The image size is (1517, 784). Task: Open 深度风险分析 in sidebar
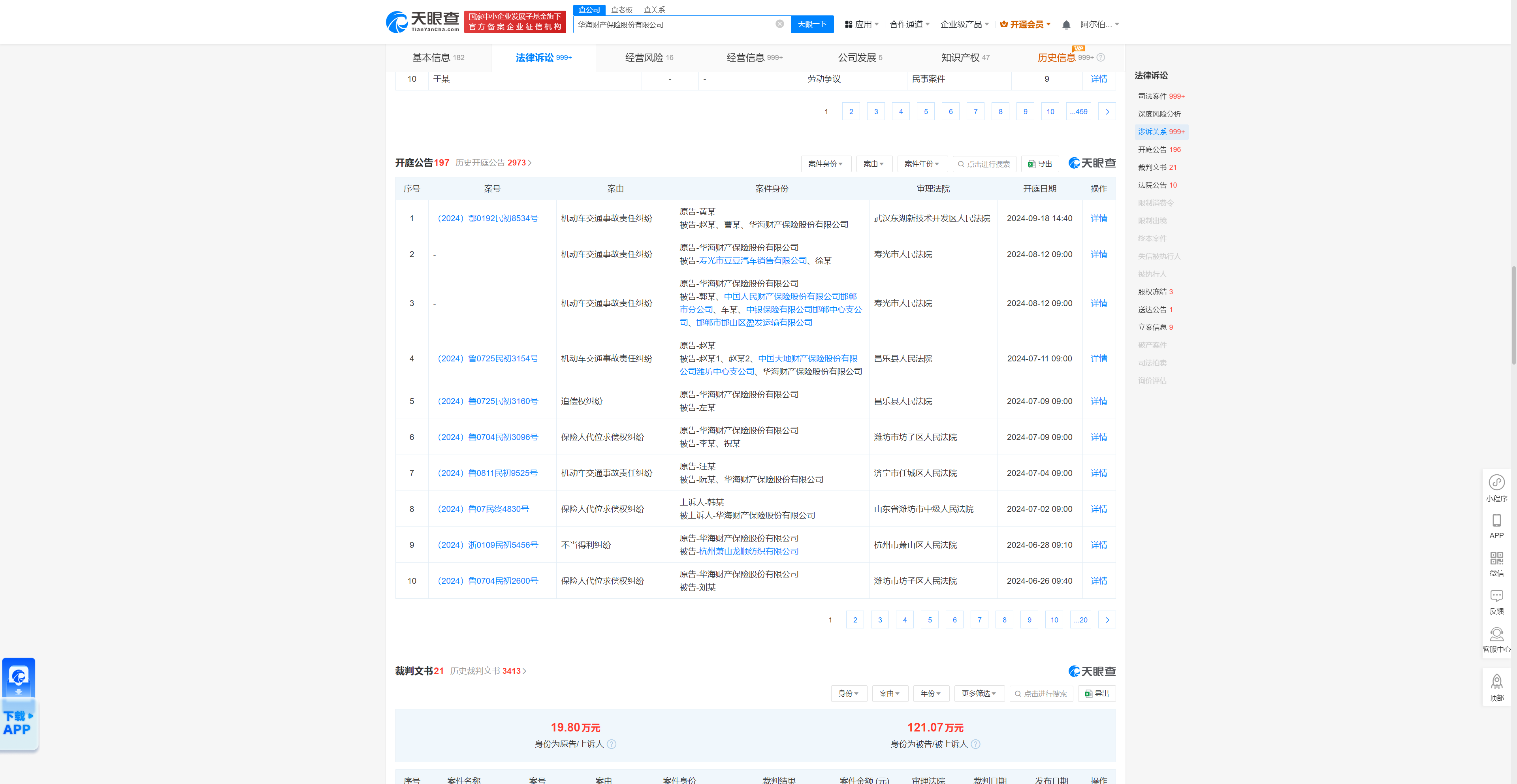tap(1159, 114)
